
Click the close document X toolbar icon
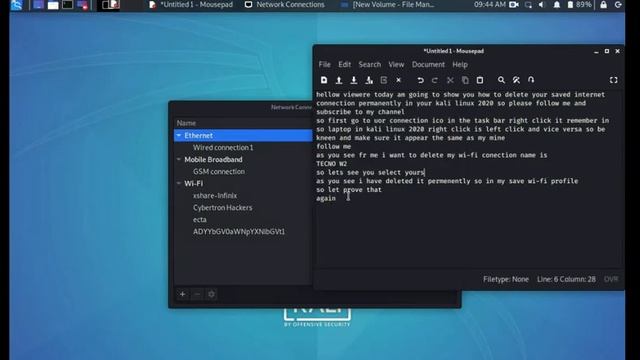tap(398, 80)
